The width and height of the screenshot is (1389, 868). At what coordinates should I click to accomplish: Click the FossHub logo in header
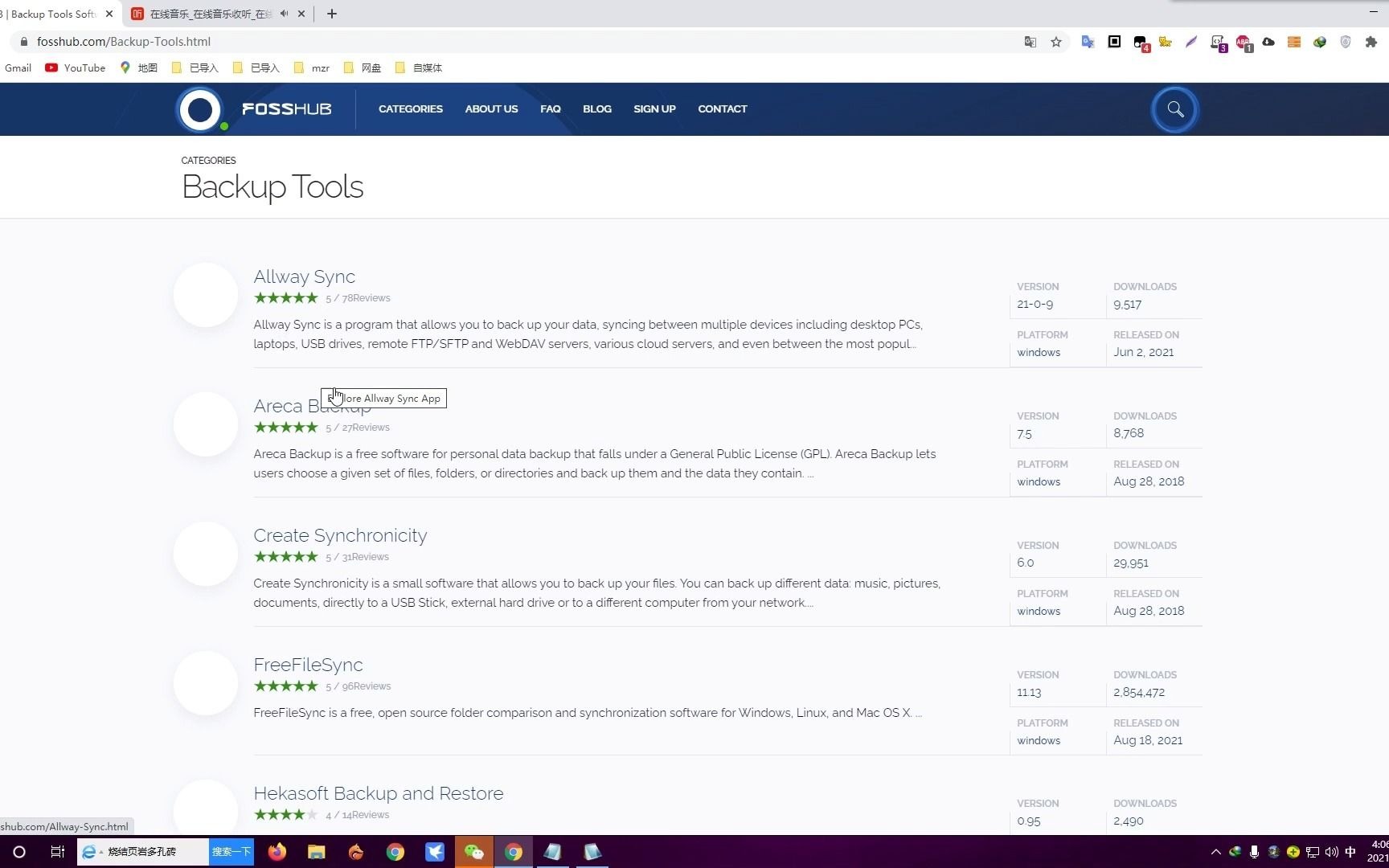[x=255, y=109]
